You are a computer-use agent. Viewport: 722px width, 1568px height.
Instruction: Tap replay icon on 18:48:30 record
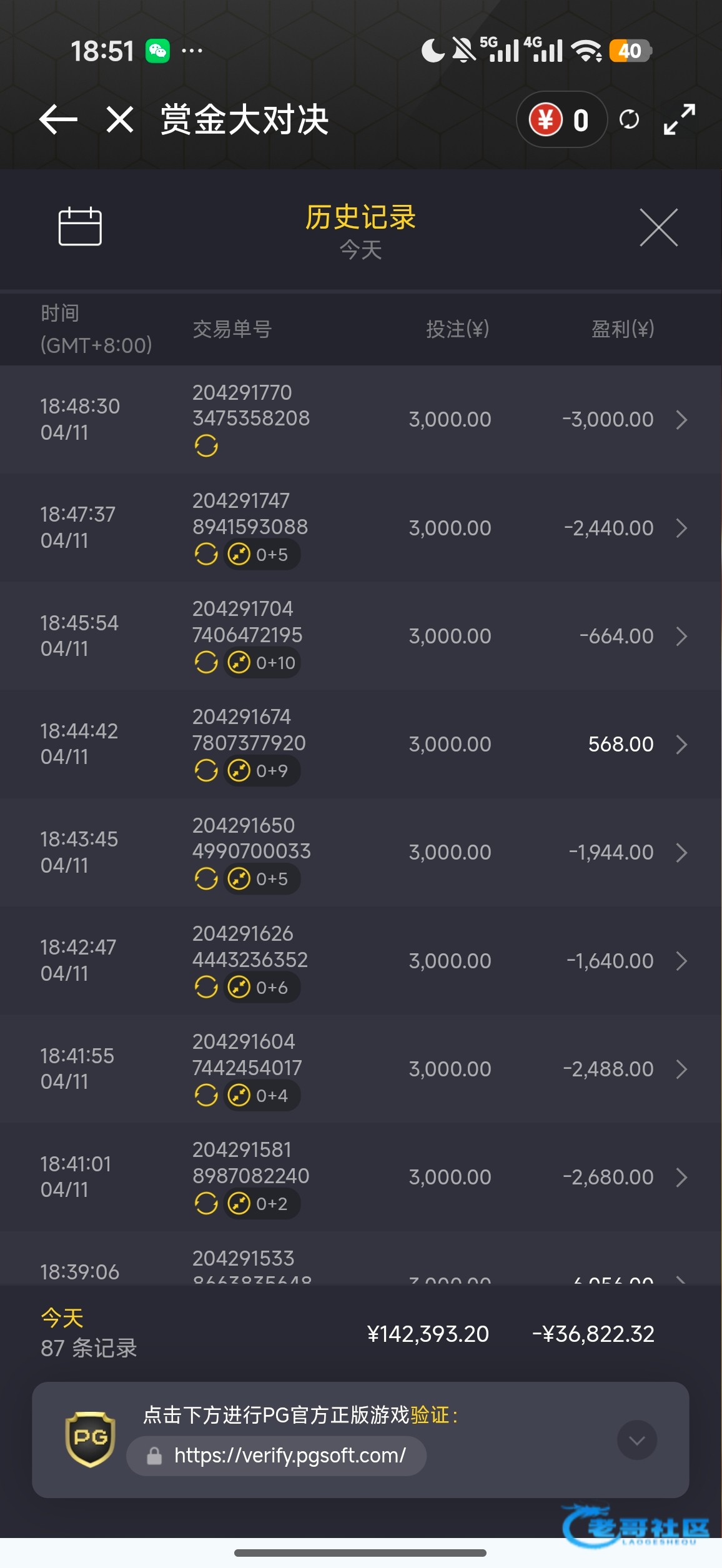(206, 446)
